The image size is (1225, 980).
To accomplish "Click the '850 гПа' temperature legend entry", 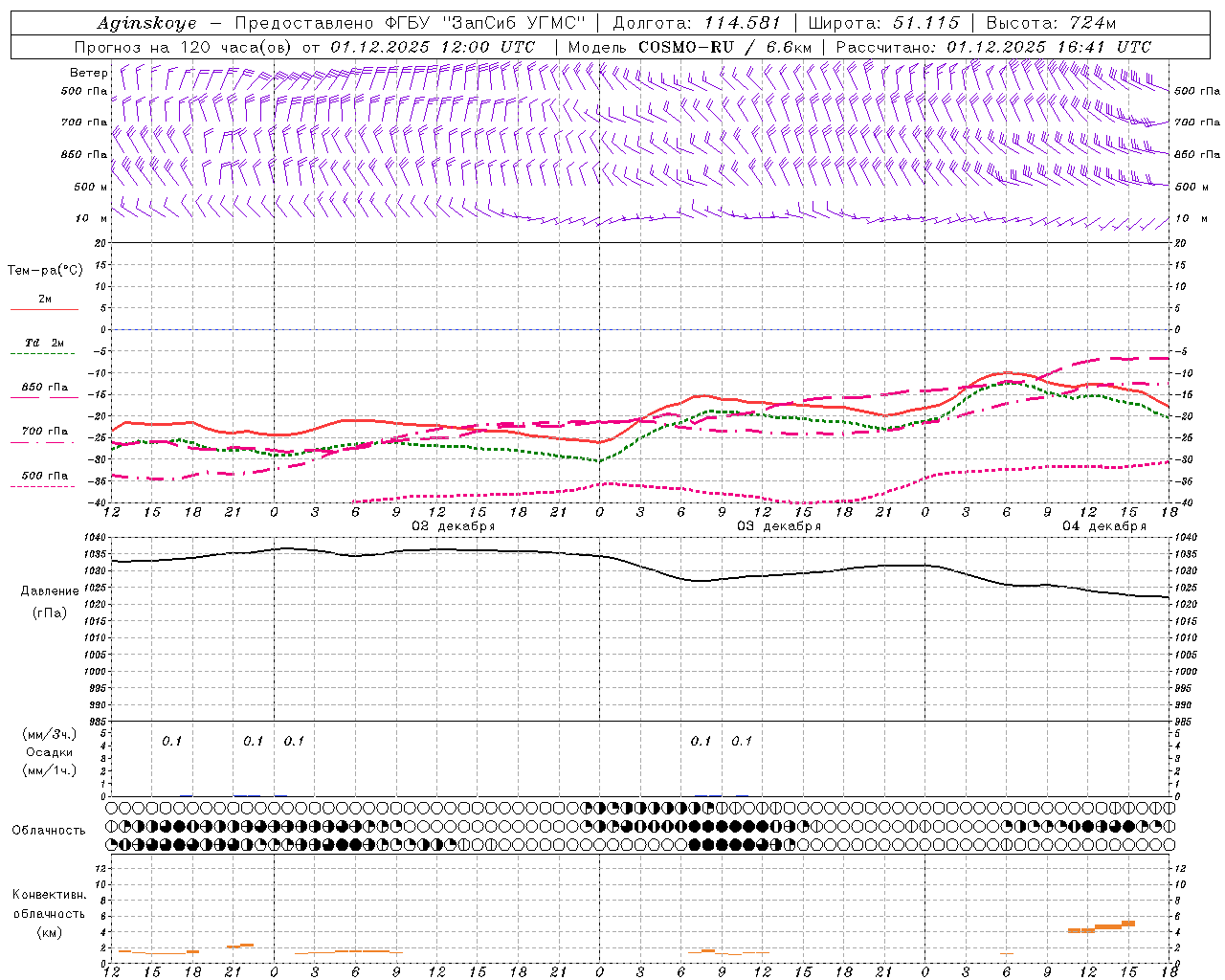I will 45,388.
